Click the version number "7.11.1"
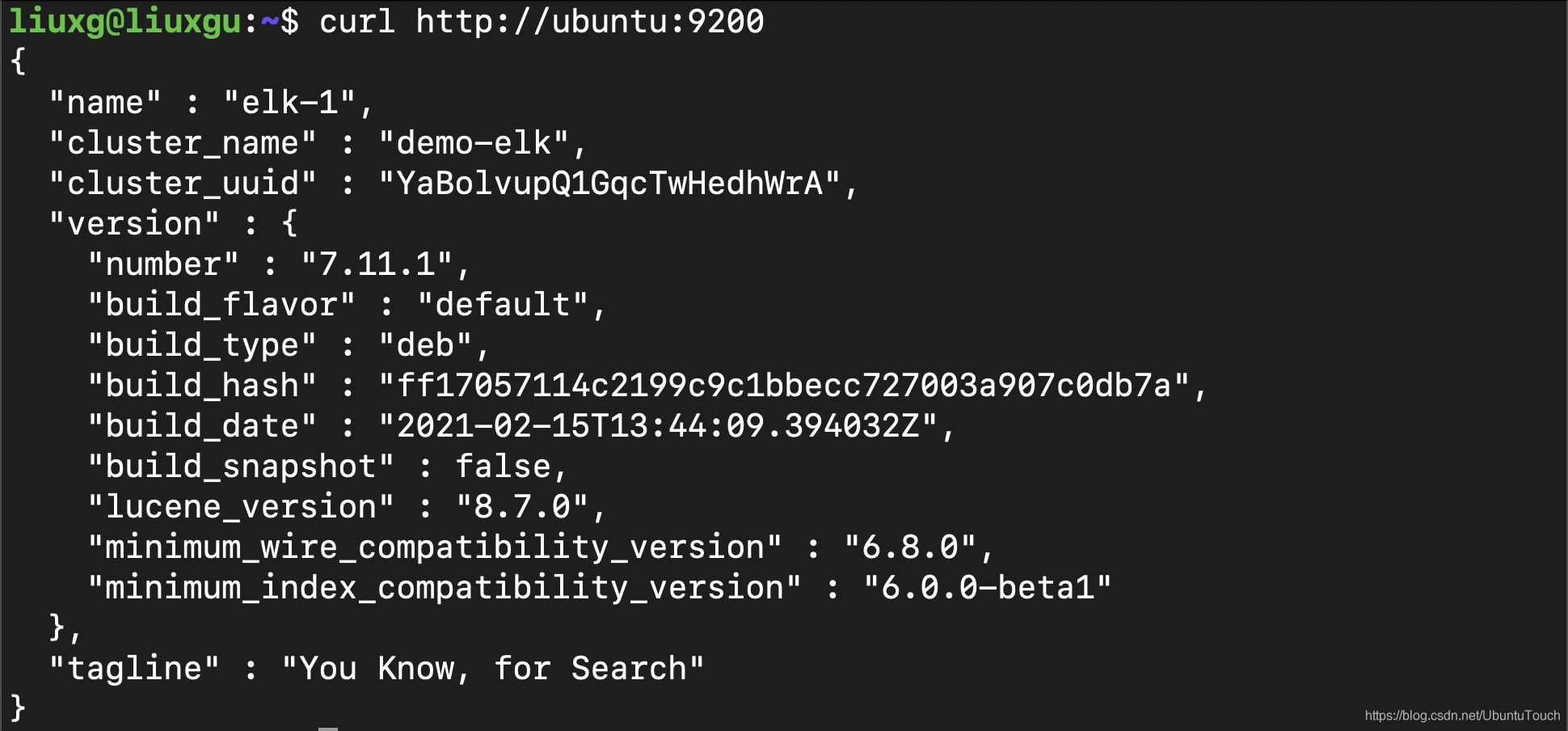This screenshot has height=731, width=1568. click(376, 265)
